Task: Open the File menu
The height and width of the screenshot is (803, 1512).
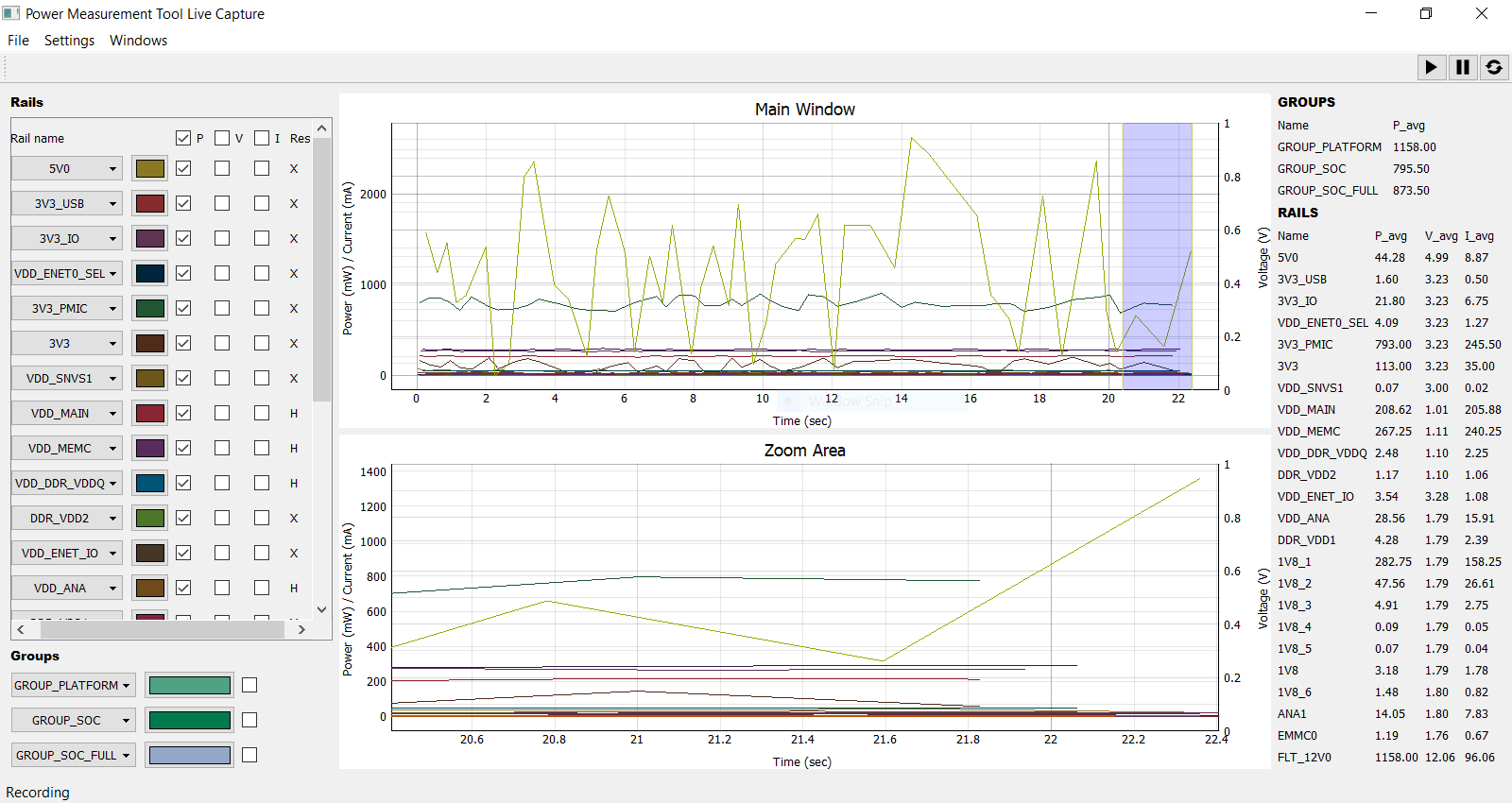Action: [18, 41]
